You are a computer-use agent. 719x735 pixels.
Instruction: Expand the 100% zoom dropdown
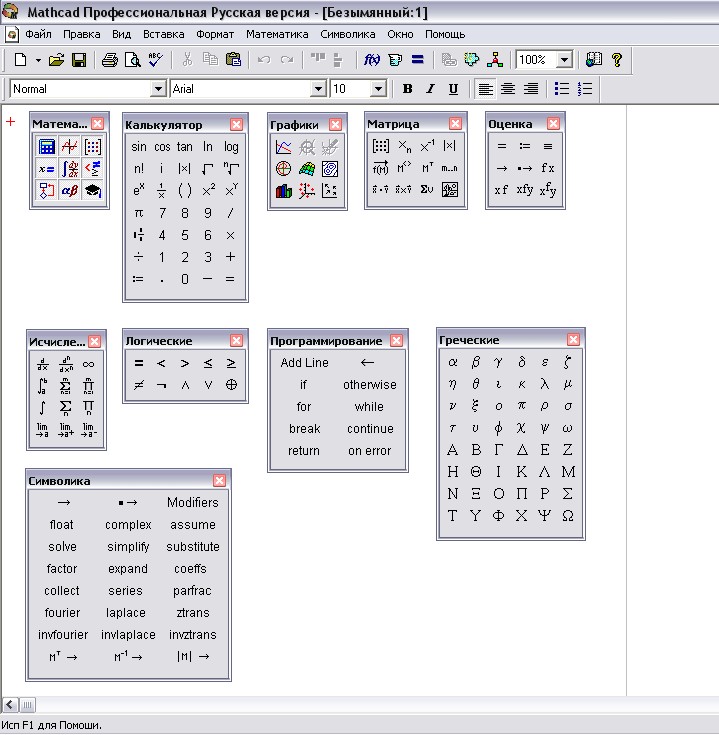click(564, 60)
